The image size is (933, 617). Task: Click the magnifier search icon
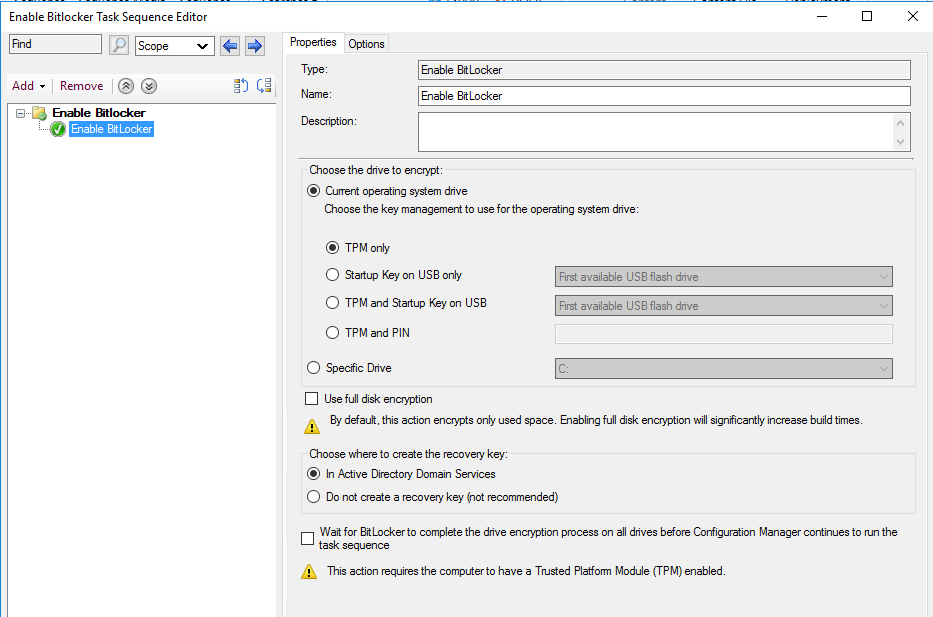119,45
